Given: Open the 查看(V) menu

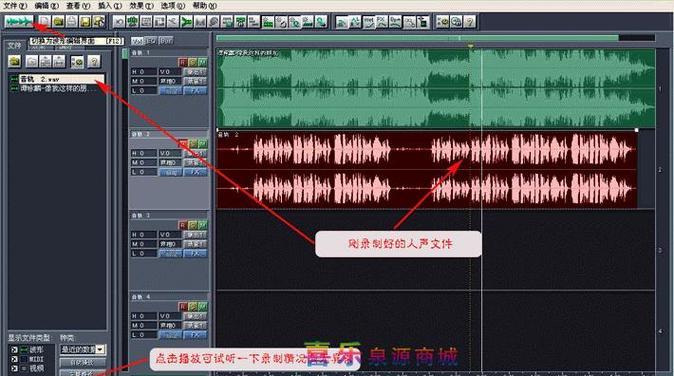Looking at the screenshot, I should (78, 6).
